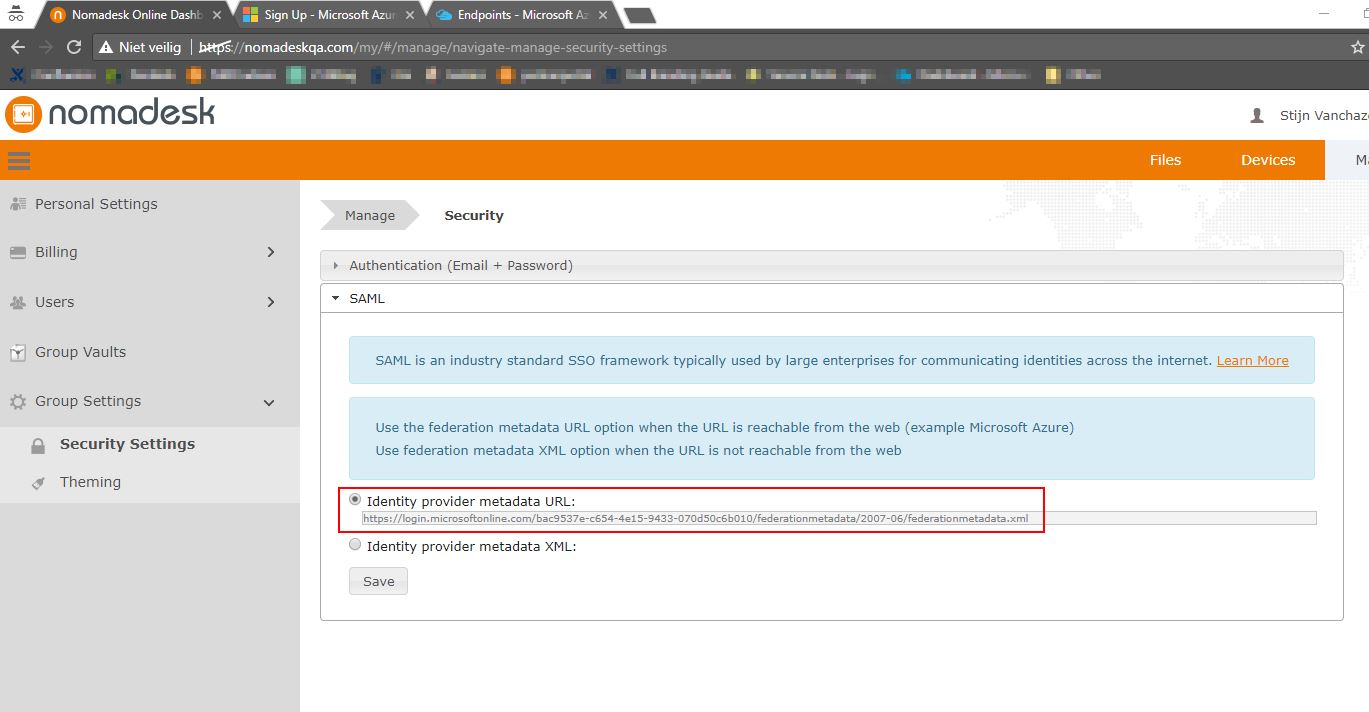Reload page with the browser refresh icon
The height and width of the screenshot is (712, 1369).
click(74, 47)
